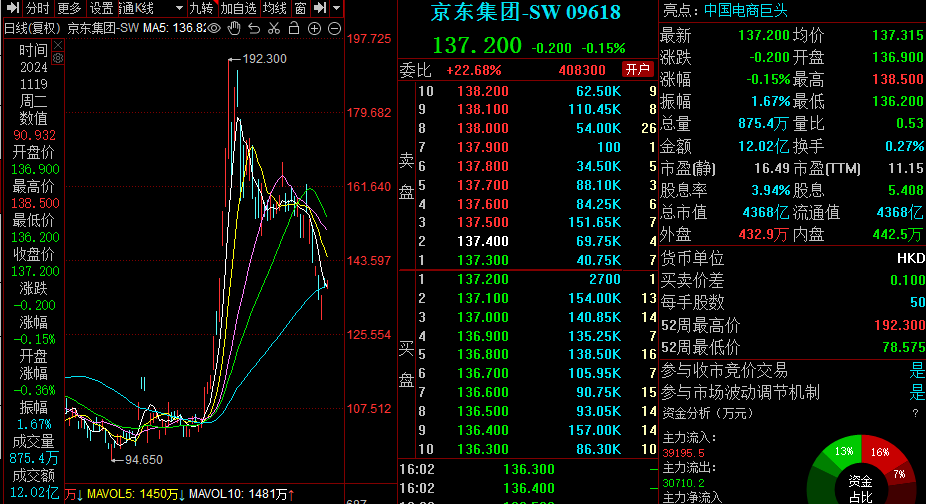Click the 资金占比 donut center label
The height and width of the screenshot is (504, 926).
click(x=860, y=489)
